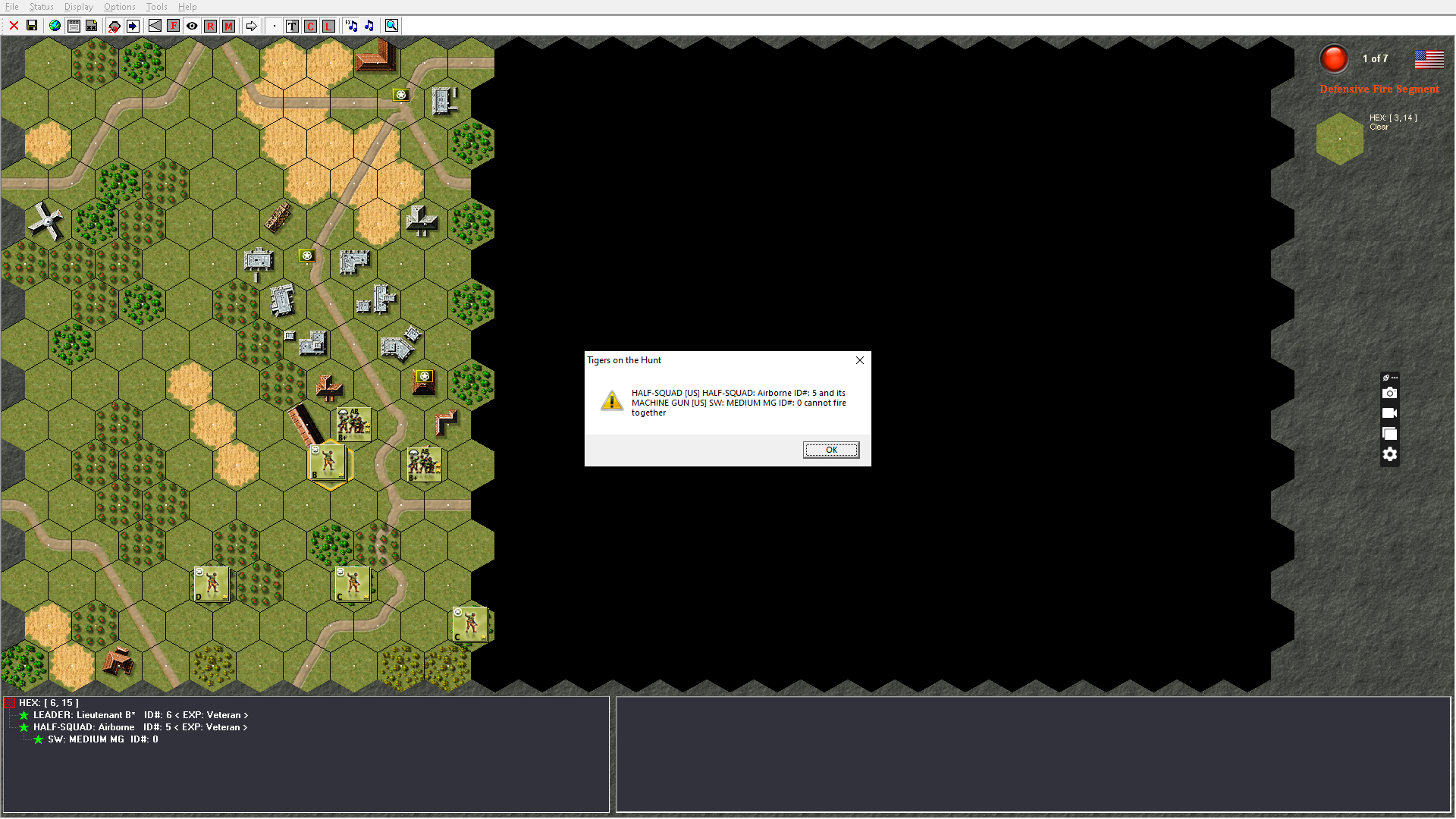Click the red X exit toolbar icon
Screen dimensions: 1456x819
click(x=14, y=26)
